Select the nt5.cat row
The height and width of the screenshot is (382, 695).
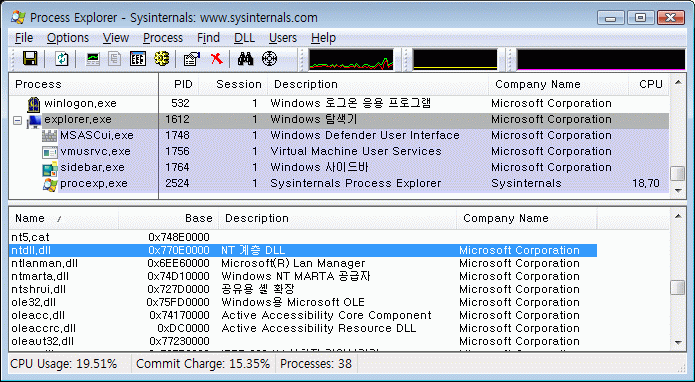coord(303,238)
